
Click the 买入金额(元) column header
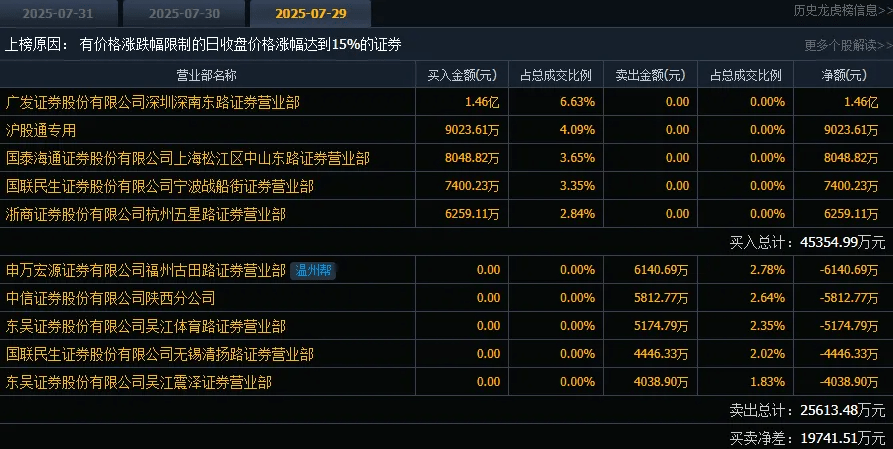point(462,75)
